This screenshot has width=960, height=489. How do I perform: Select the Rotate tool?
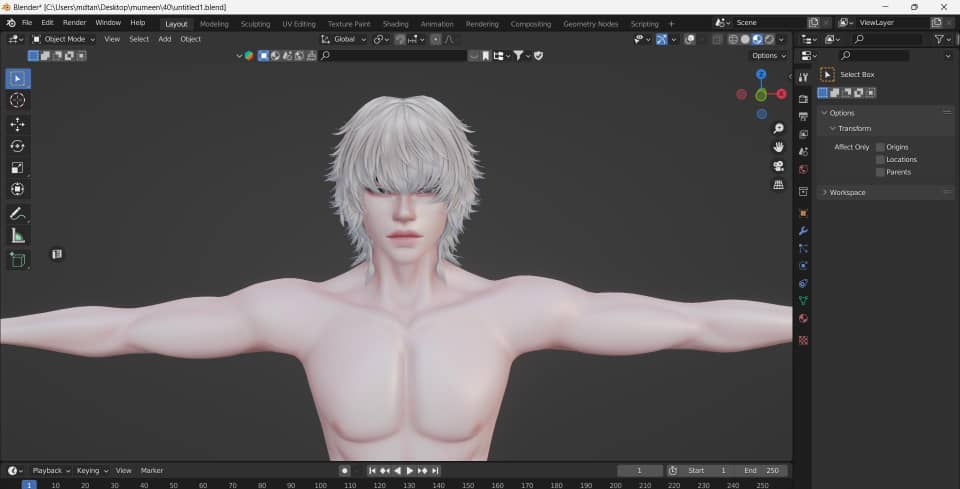tap(18, 146)
